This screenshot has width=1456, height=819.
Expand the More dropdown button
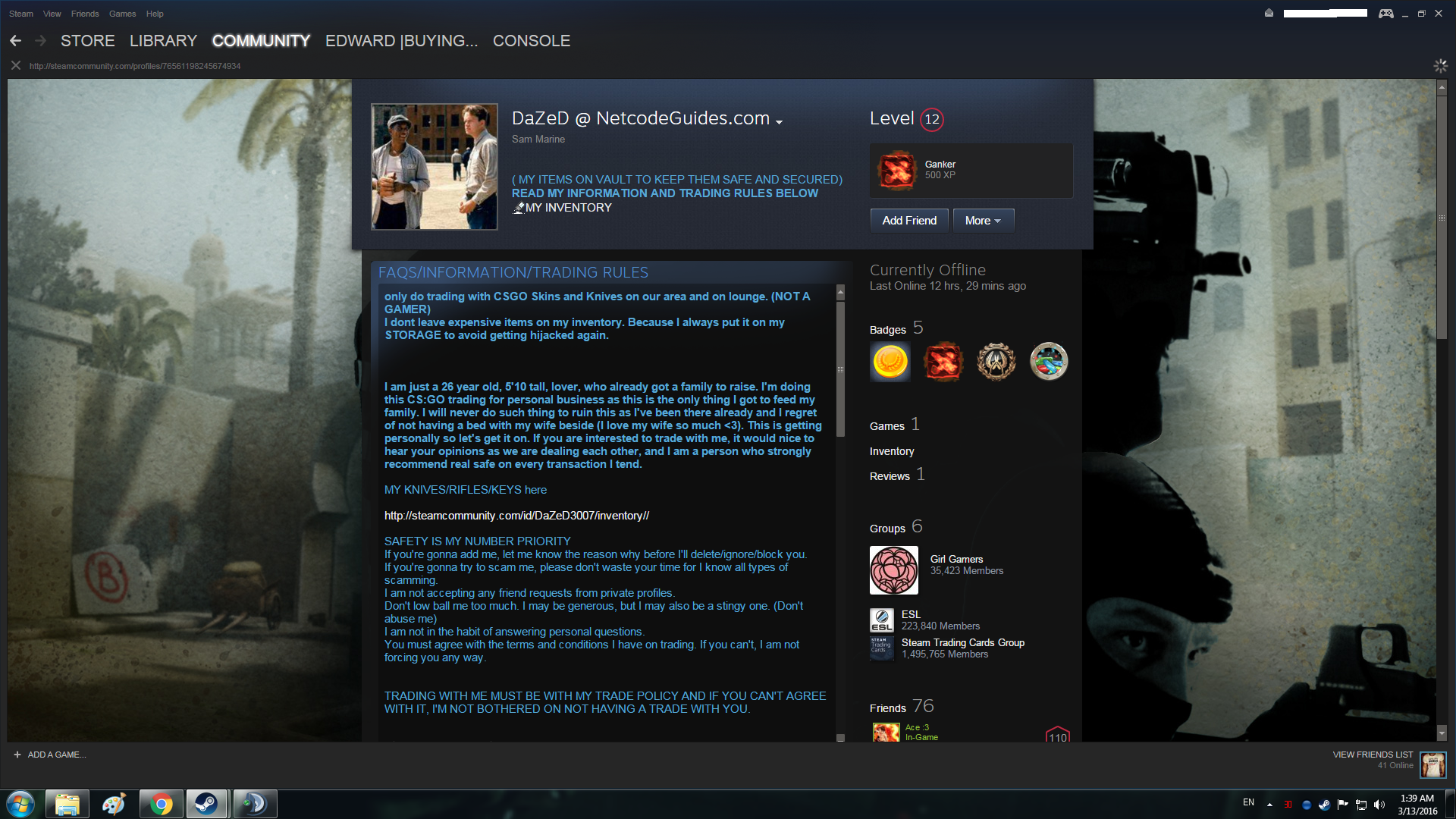[983, 221]
